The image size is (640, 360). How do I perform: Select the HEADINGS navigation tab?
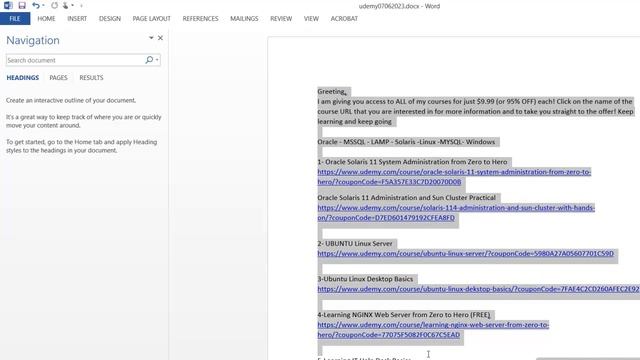click(x=23, y=78)
